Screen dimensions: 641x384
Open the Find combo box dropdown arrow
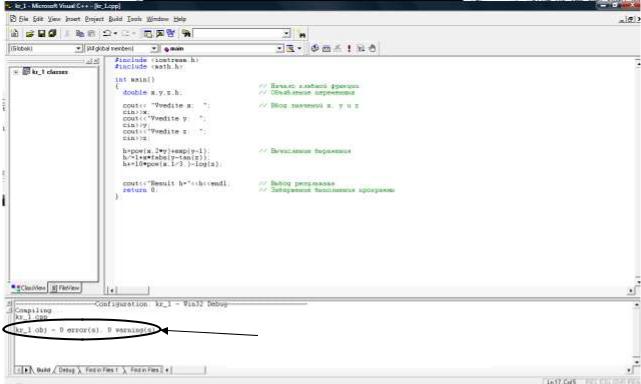[x=287, y=34]
